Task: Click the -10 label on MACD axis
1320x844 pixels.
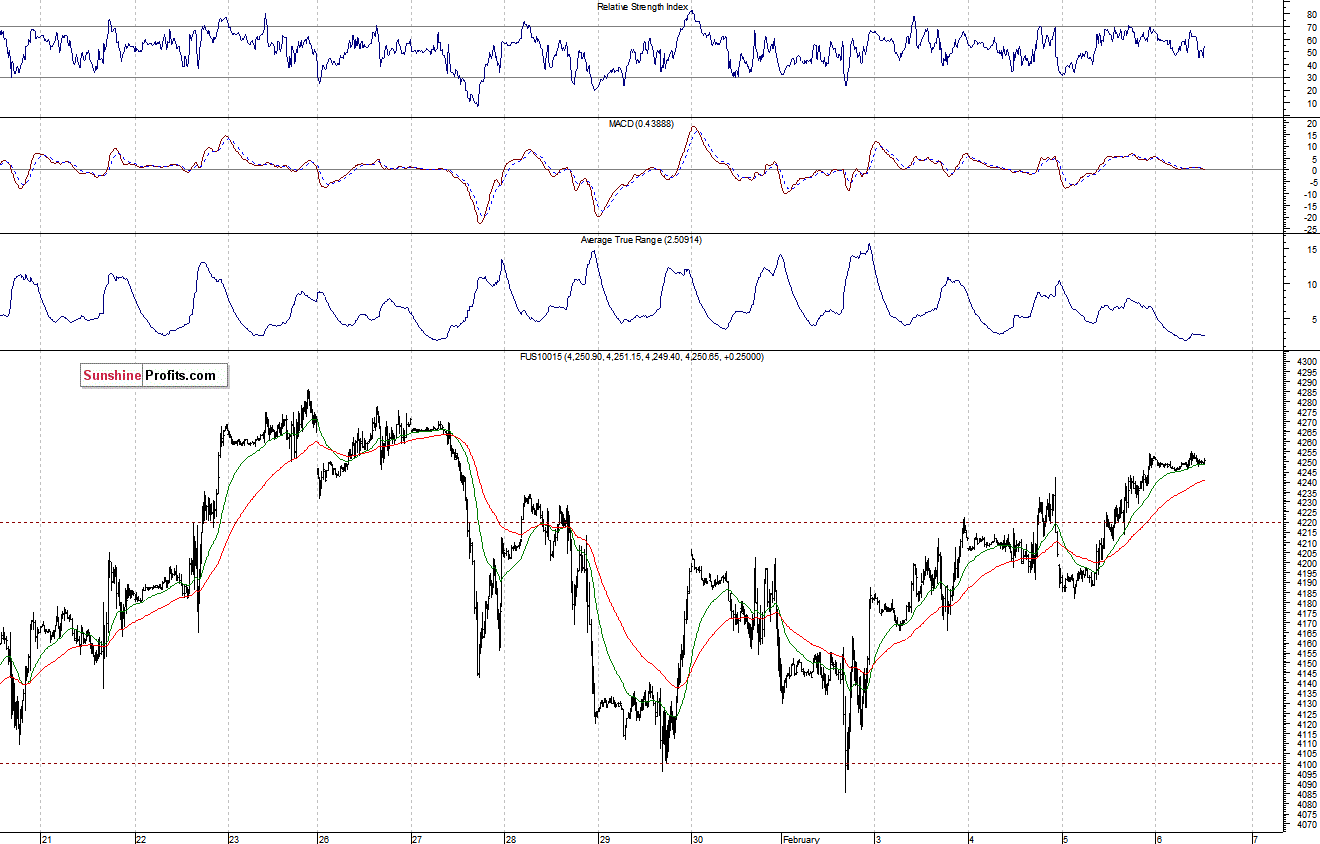Action: click(1309, 193)
